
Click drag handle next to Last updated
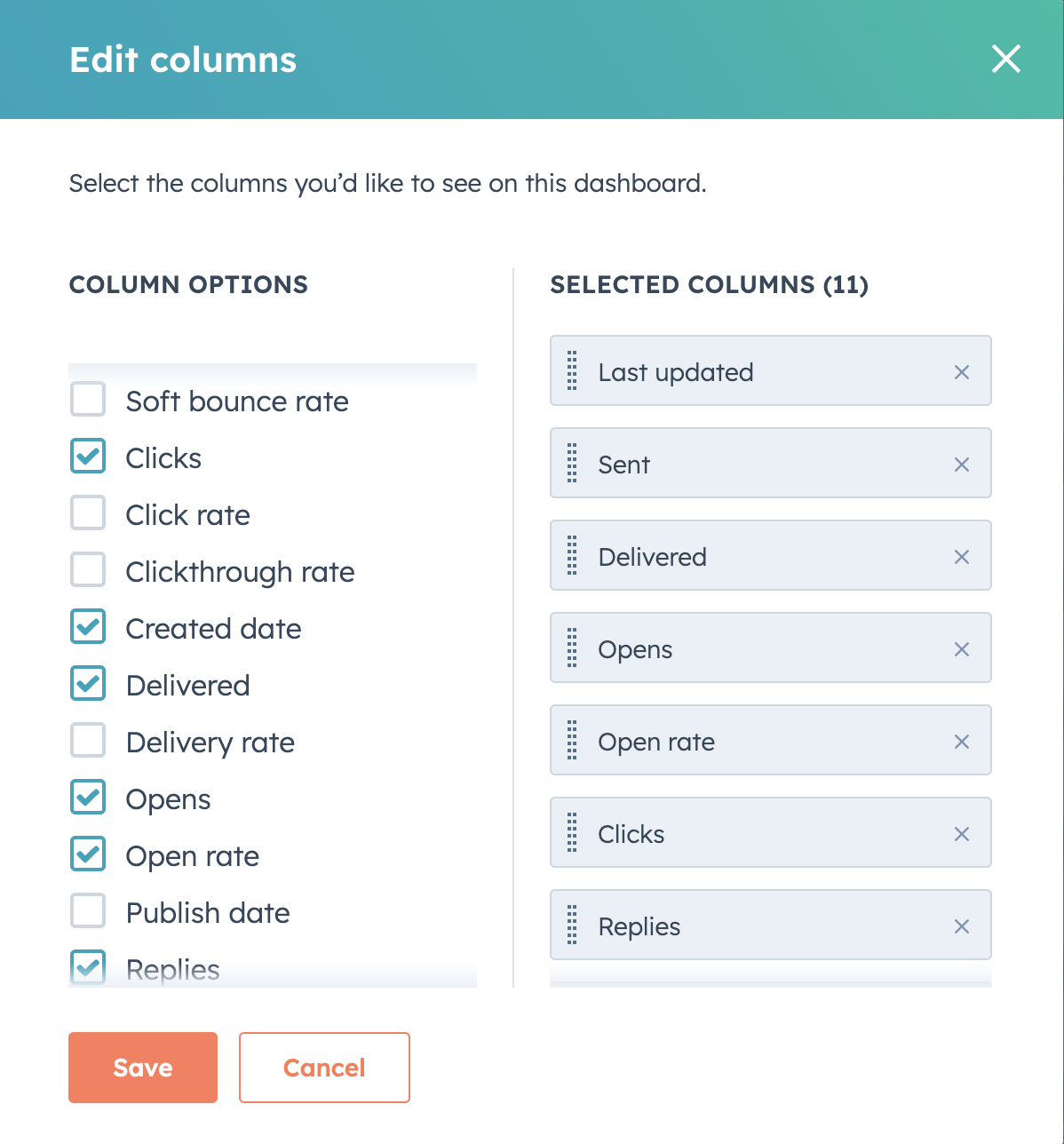(572, 372)
